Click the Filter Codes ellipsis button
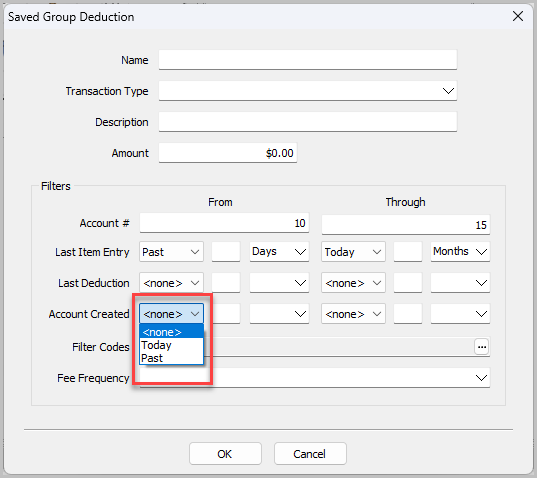 click(482, 347)
